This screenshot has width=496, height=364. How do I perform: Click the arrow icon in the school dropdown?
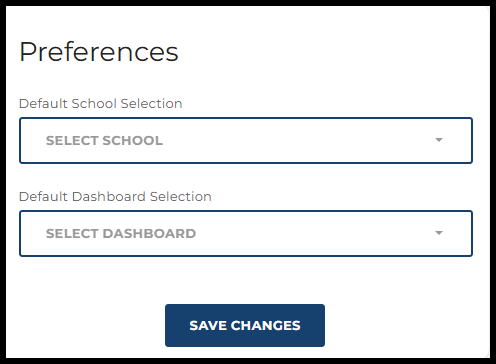(x=439, y=140)
